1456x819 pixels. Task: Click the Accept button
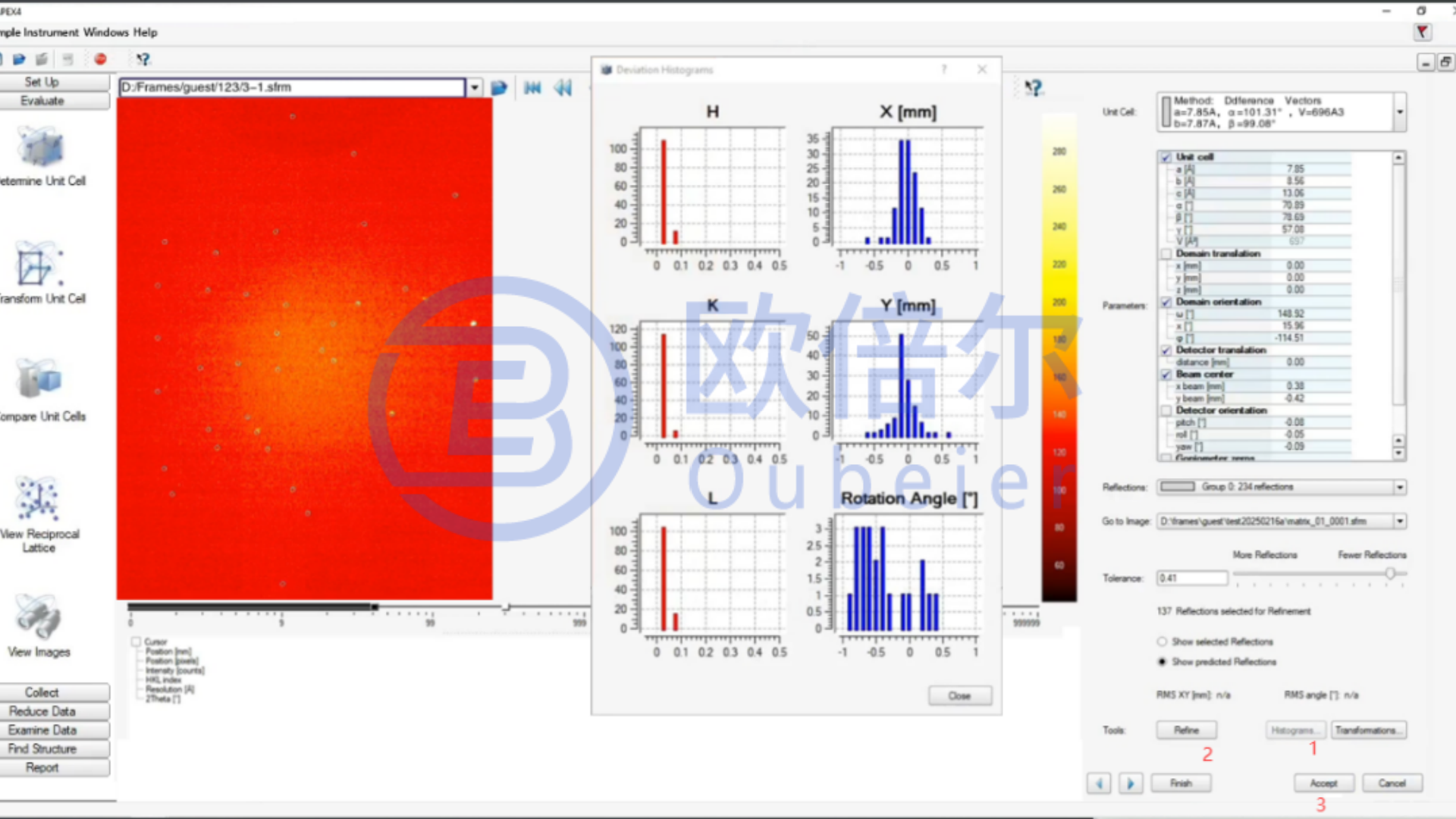tap(1323, 783)
